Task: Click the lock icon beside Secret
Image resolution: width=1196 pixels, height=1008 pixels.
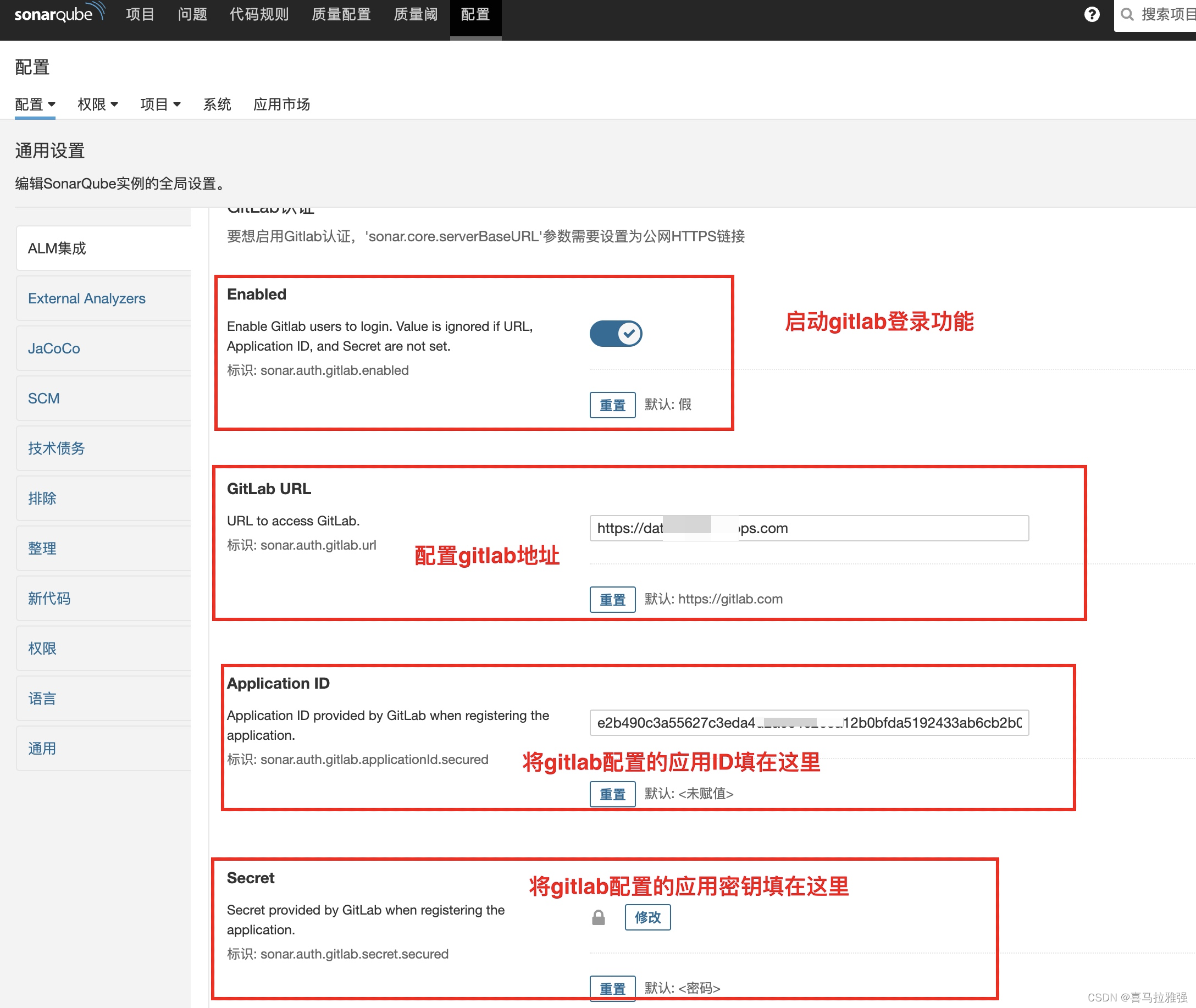Action: click(599, 918)
